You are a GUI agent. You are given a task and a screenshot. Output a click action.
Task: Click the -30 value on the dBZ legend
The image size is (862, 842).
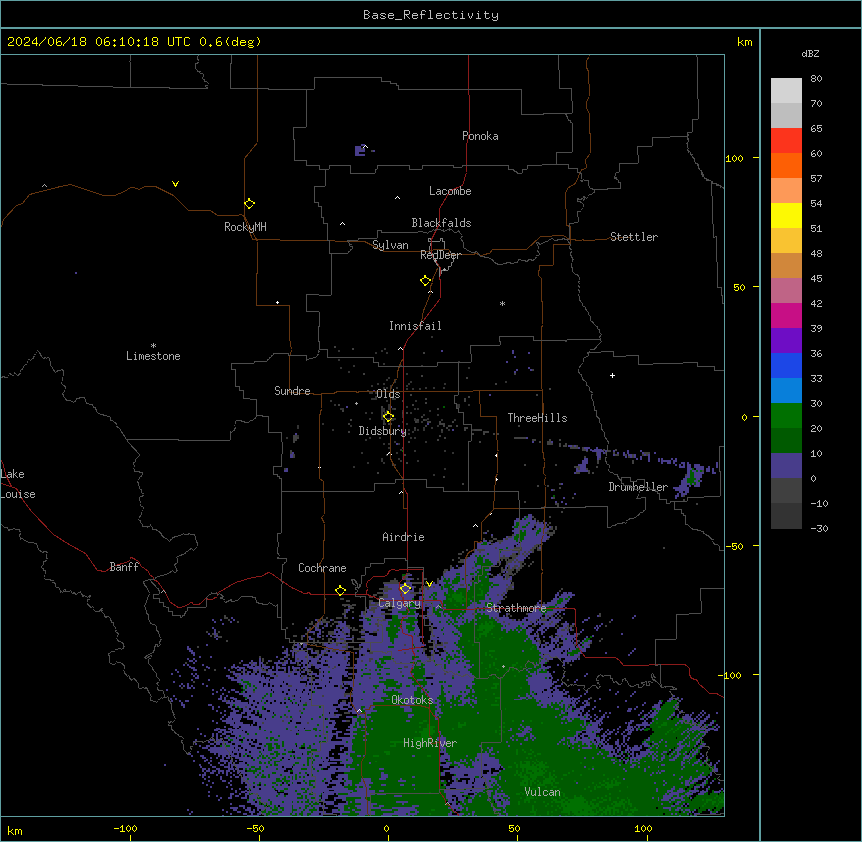820,529
